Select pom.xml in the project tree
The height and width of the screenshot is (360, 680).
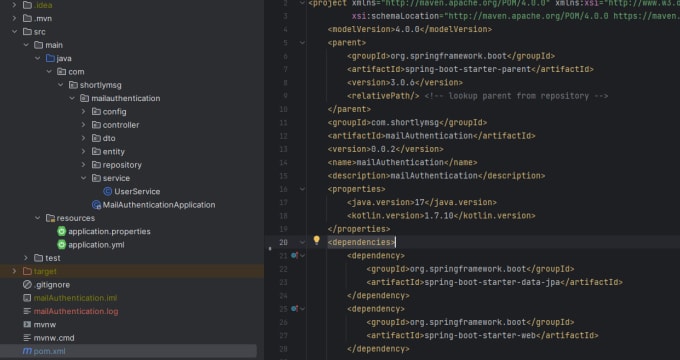coord(49,351)
